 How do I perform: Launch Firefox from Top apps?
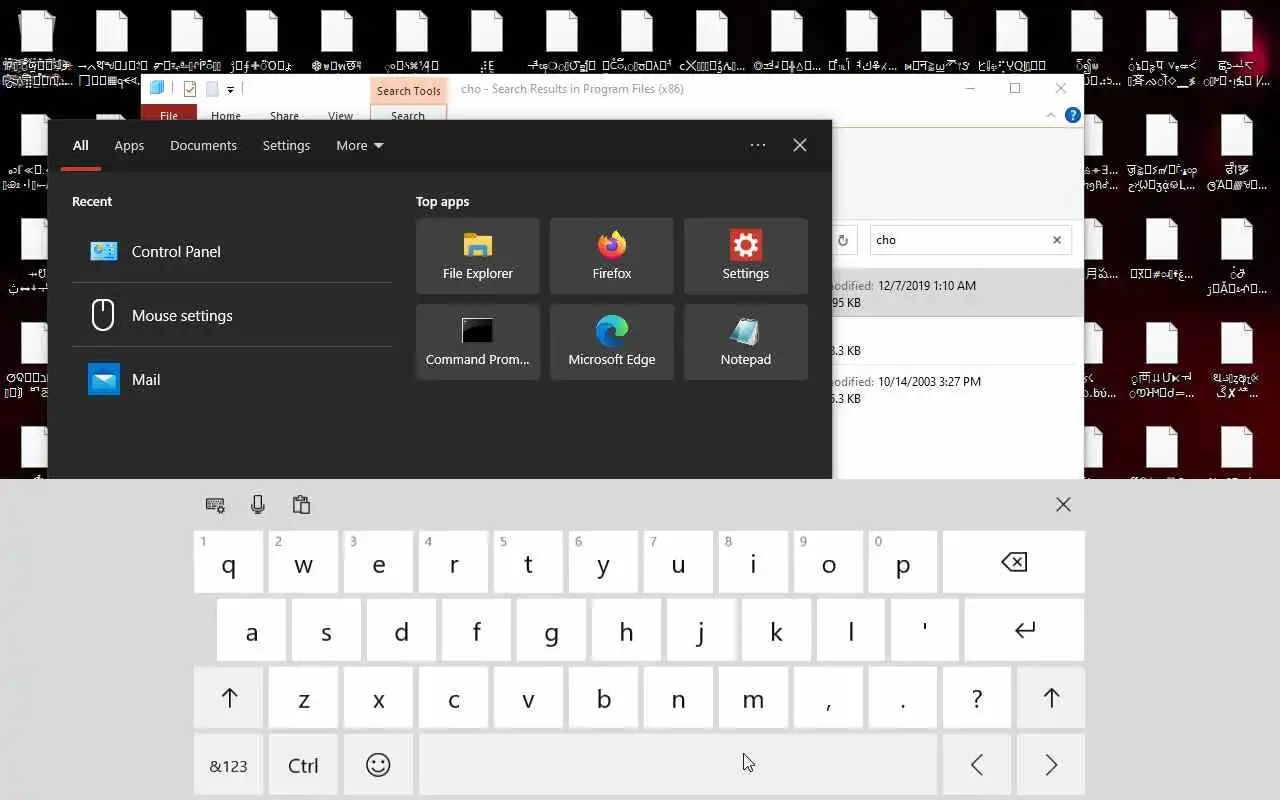(612, 256)
